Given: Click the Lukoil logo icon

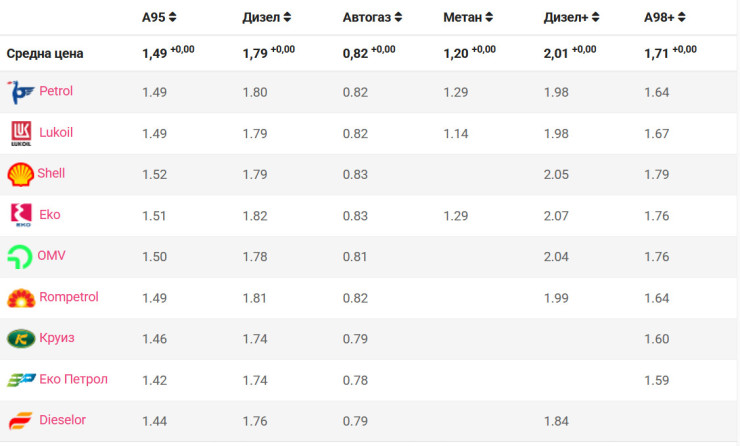Looking at the screenshot, I should coord(21,133).
